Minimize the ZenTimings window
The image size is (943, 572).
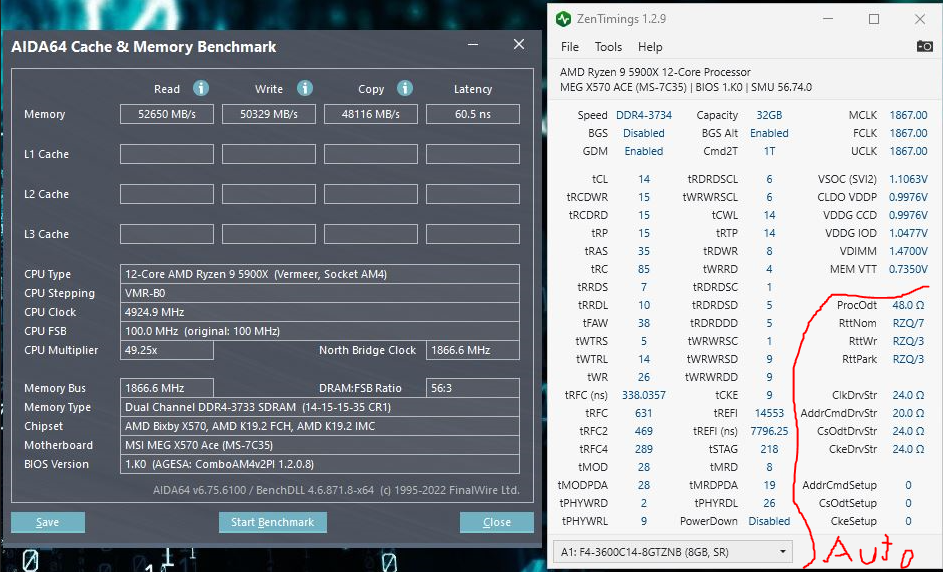click(828, 19)
